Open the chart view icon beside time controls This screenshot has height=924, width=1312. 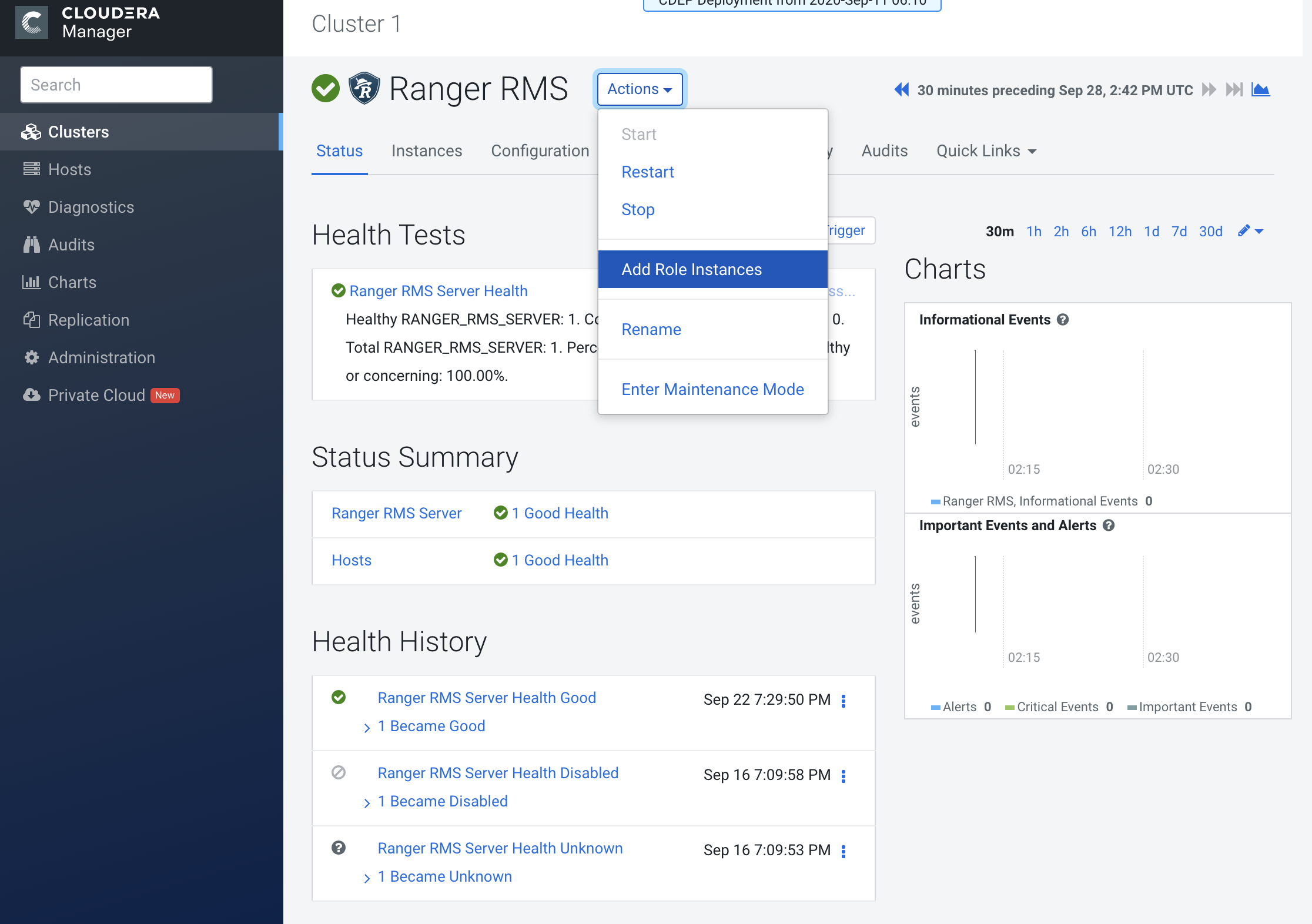pos(1260,90)
